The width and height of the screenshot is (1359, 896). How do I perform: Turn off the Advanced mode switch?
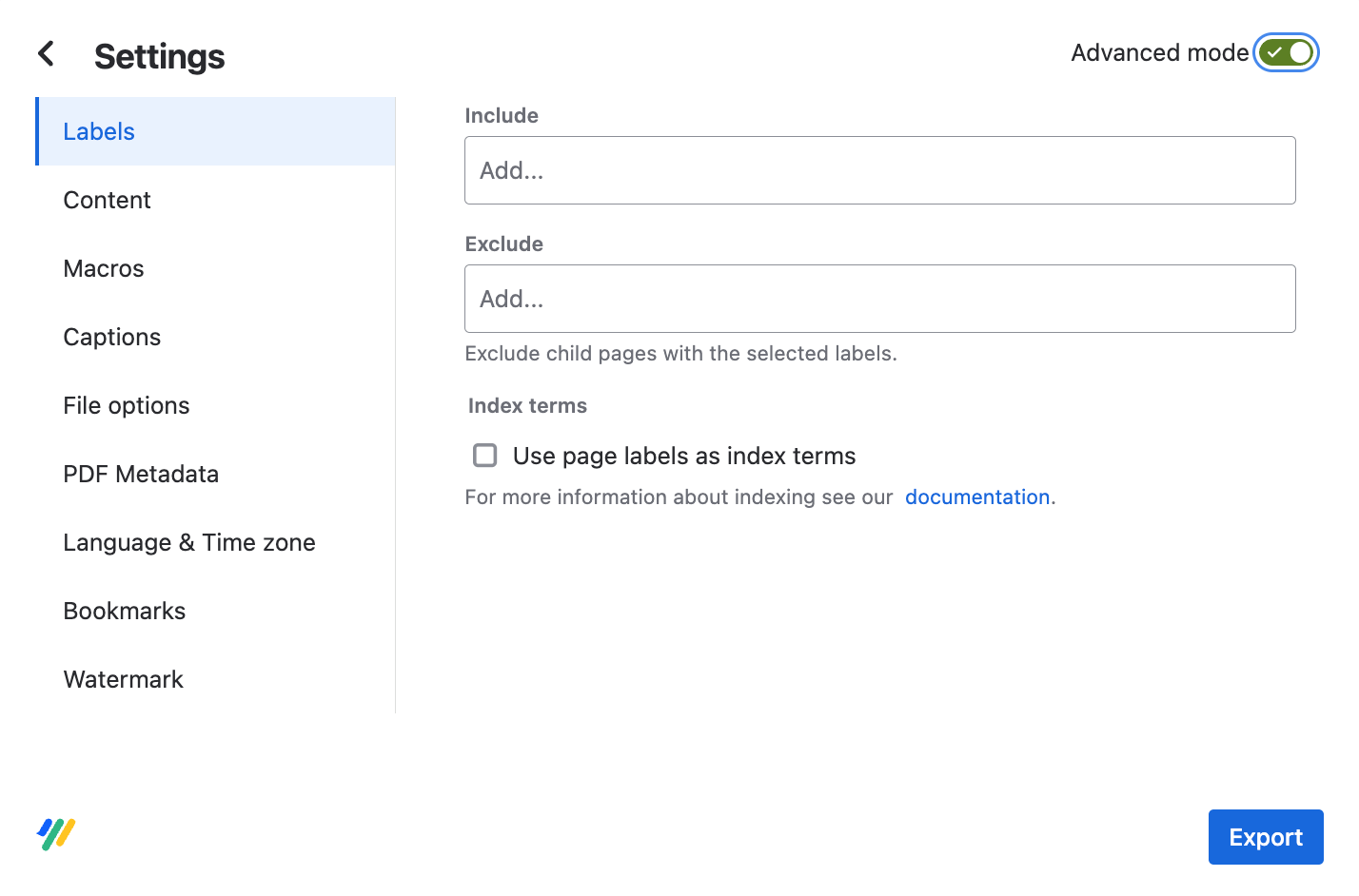coord(1286,52)
